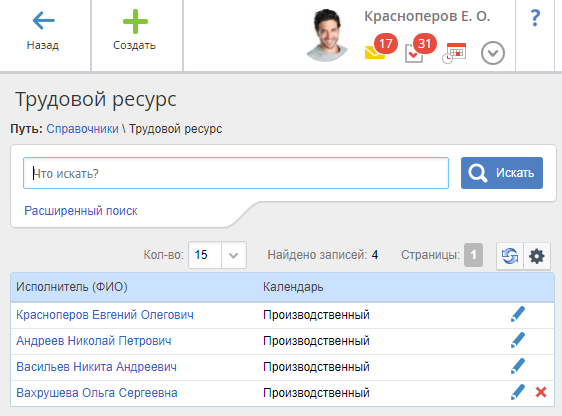Sort by Исполнитель (ФИО) column header

(72, 287)
